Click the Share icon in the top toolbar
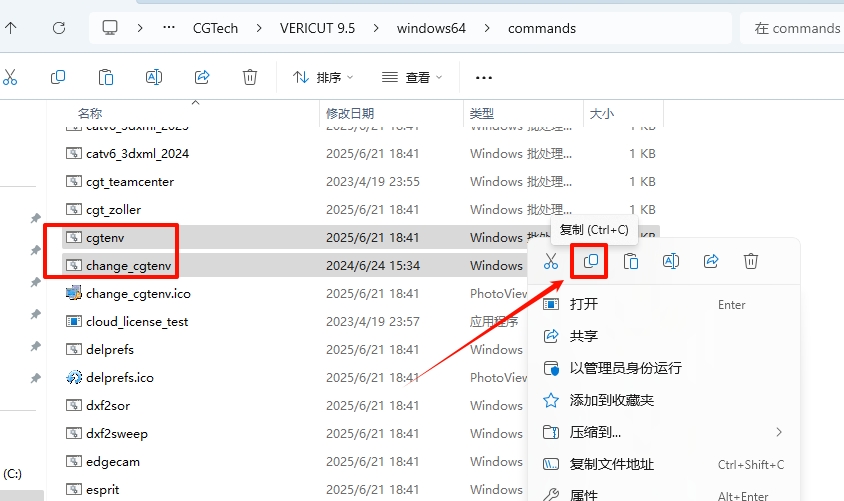Screen dimensions: 844x501 202,77
